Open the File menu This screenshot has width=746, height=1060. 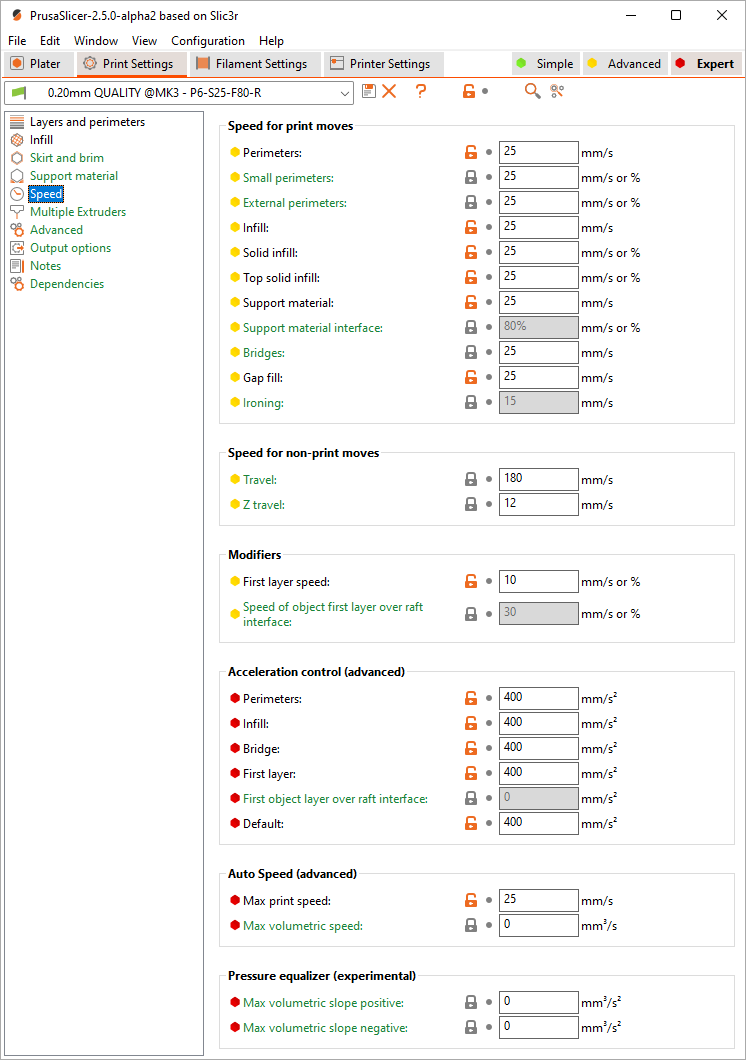[x=17, y=41]
